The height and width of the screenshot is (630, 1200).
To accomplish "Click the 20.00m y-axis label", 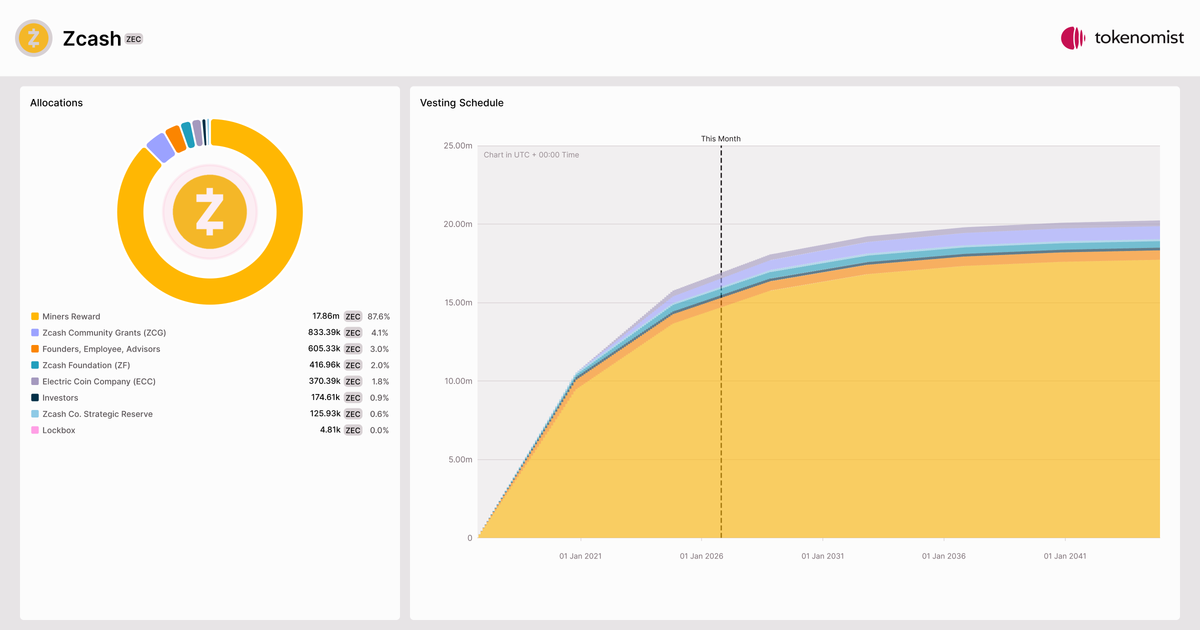I will point(458,224).
